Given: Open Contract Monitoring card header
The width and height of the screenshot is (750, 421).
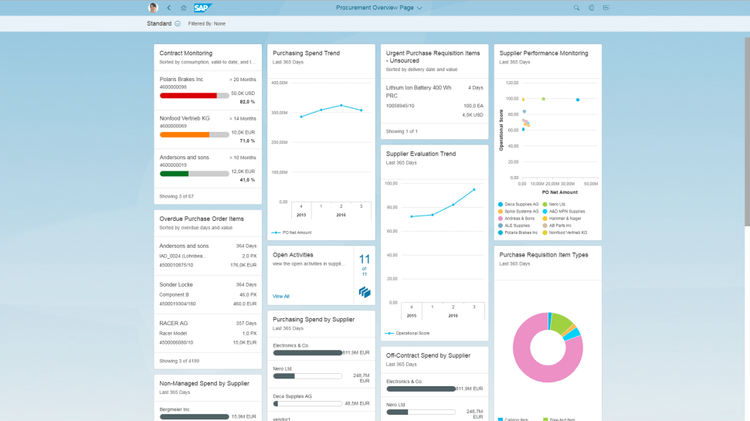Looking at the screenshot, I should [185, 53].
